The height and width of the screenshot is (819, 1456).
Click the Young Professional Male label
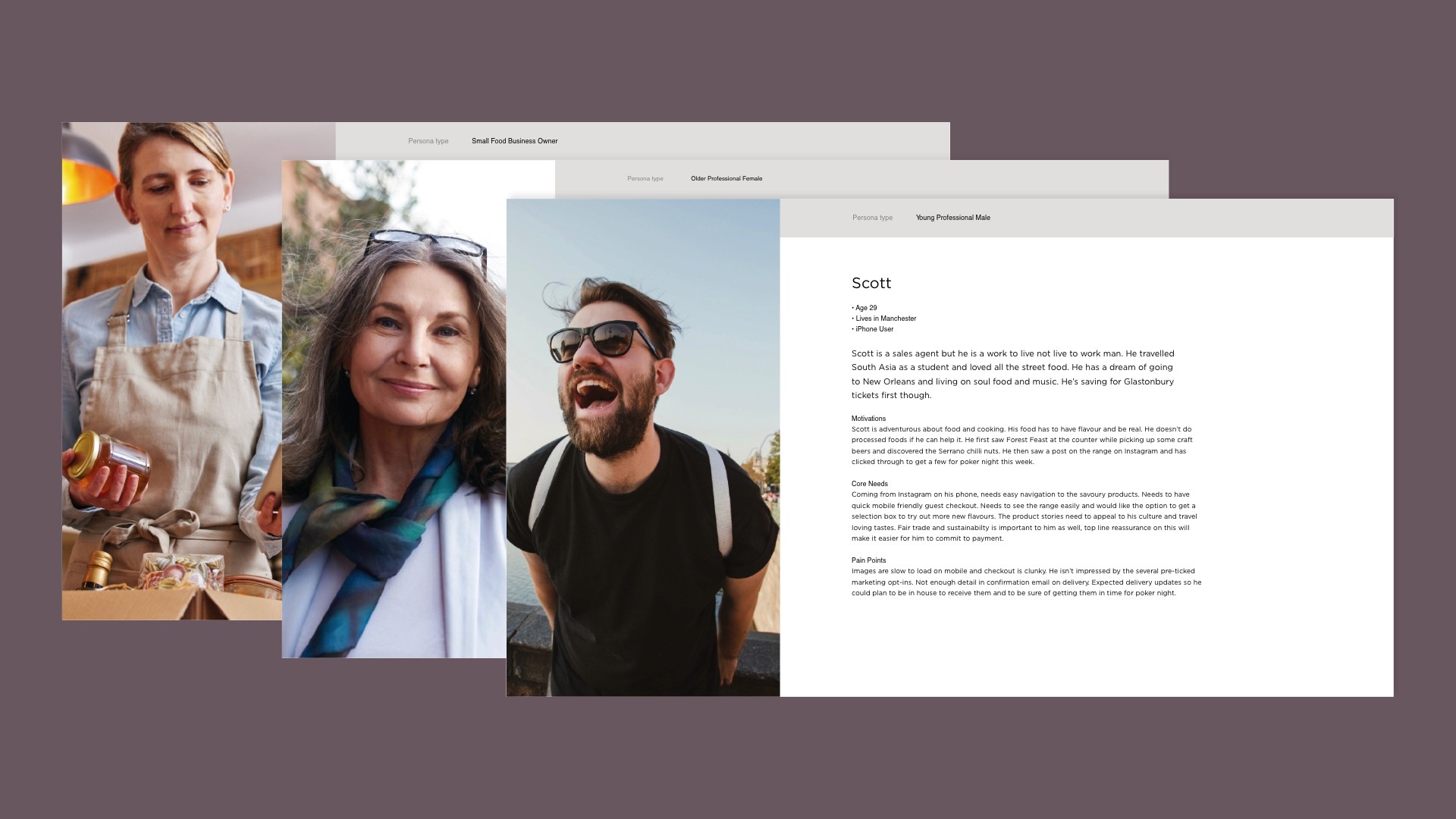click(x=952, y=218)
